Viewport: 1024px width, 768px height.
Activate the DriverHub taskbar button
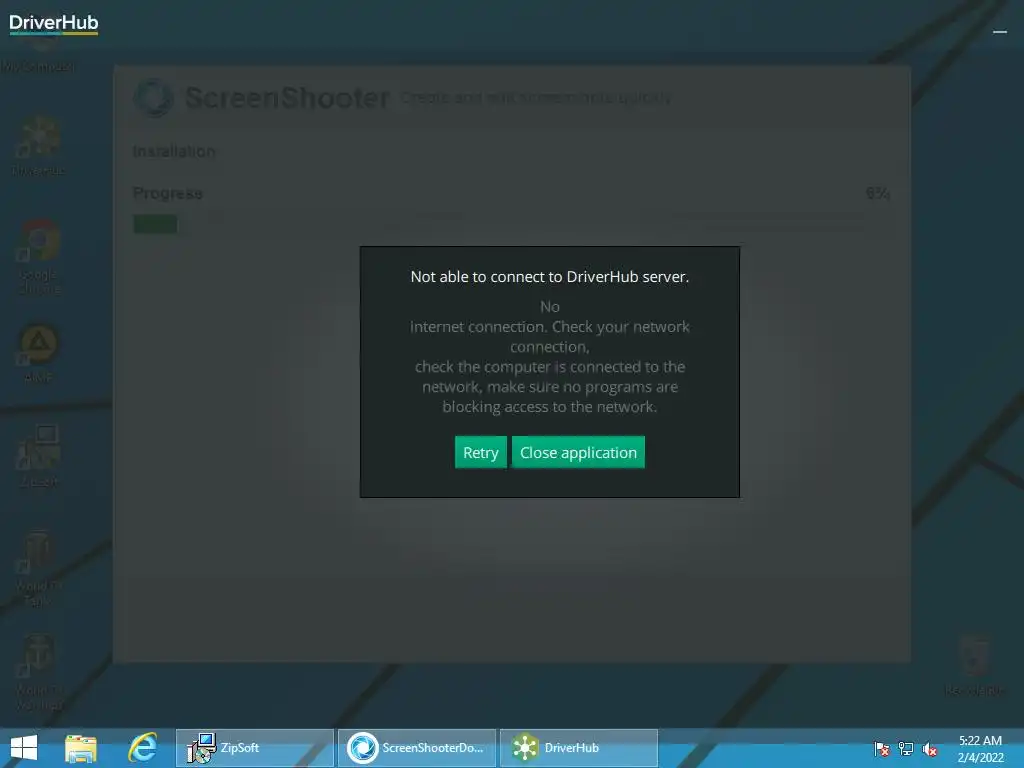(579, 748)
